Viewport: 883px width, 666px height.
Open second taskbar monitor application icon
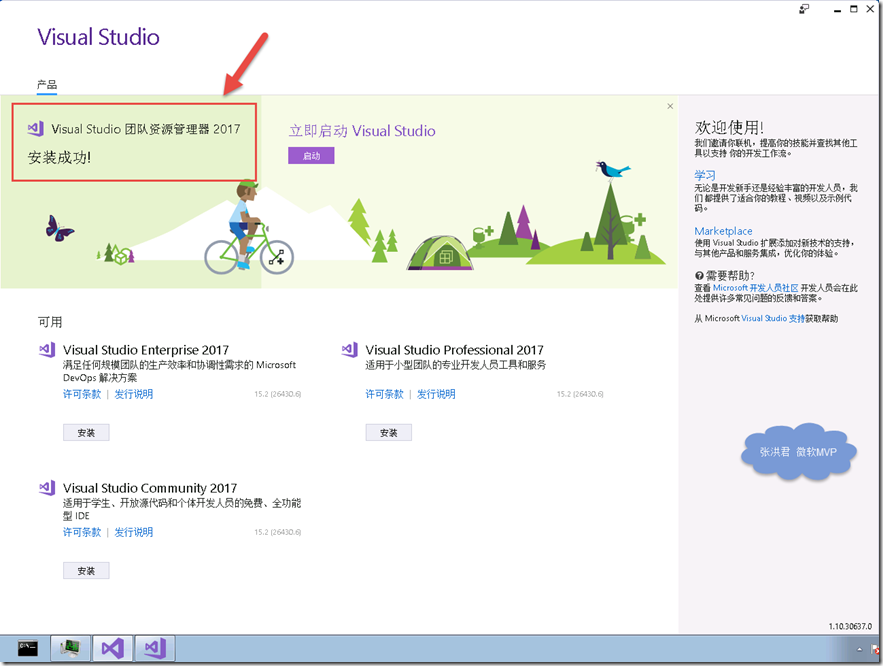pos(70,648)
